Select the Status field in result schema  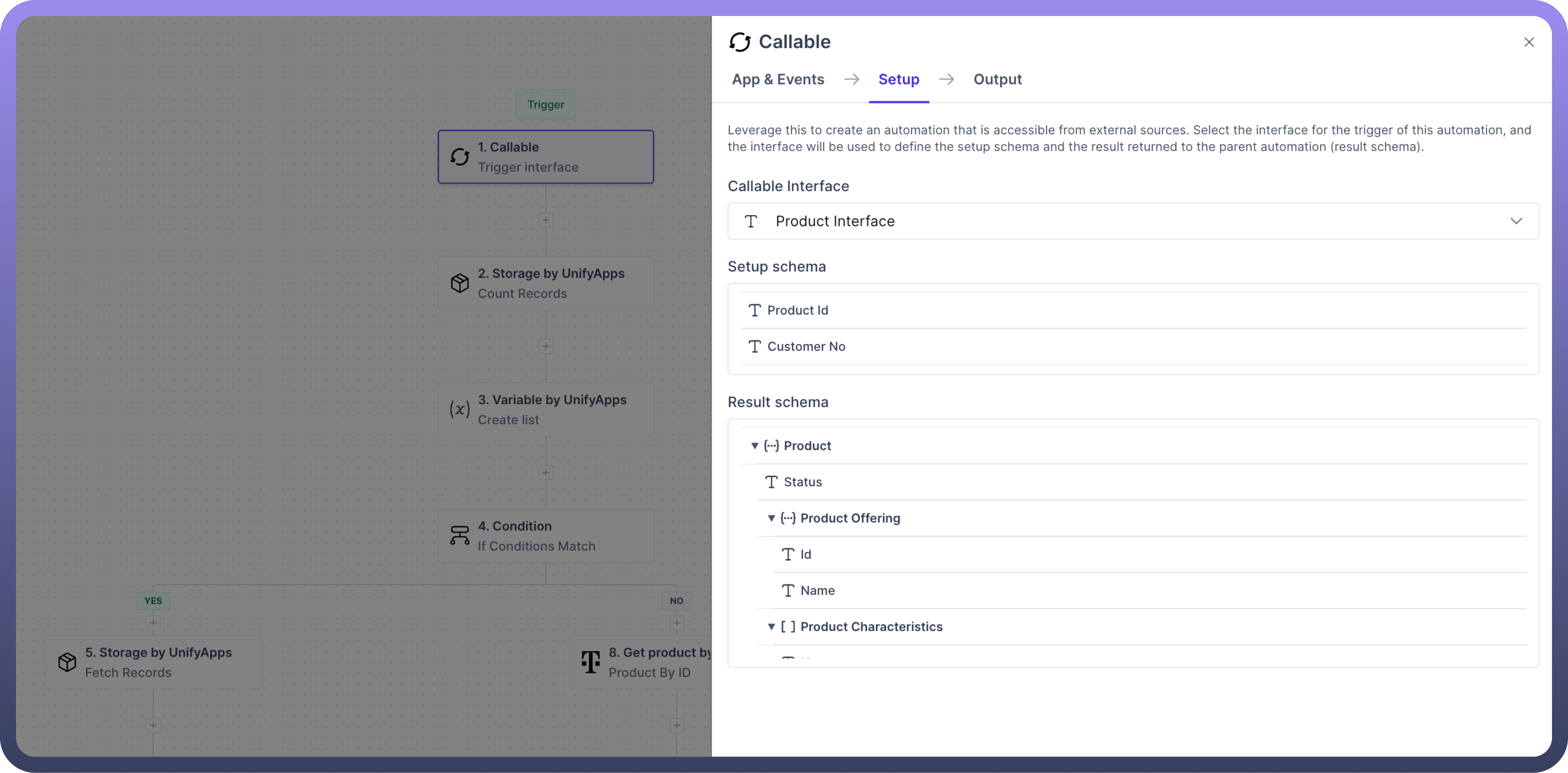click(x=802, y=482)
